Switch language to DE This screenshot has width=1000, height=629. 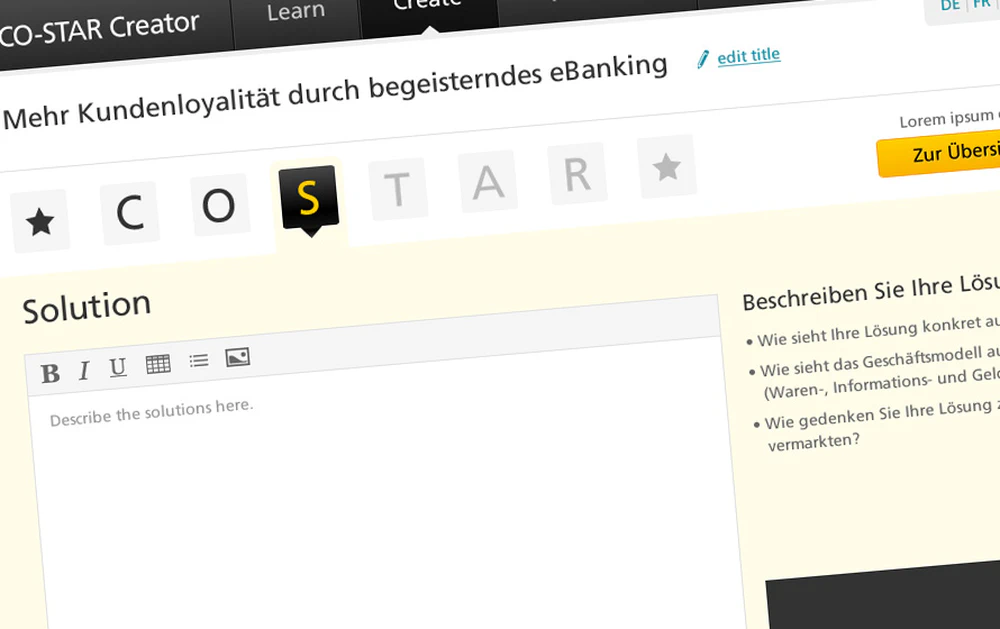tap(950, 6)
